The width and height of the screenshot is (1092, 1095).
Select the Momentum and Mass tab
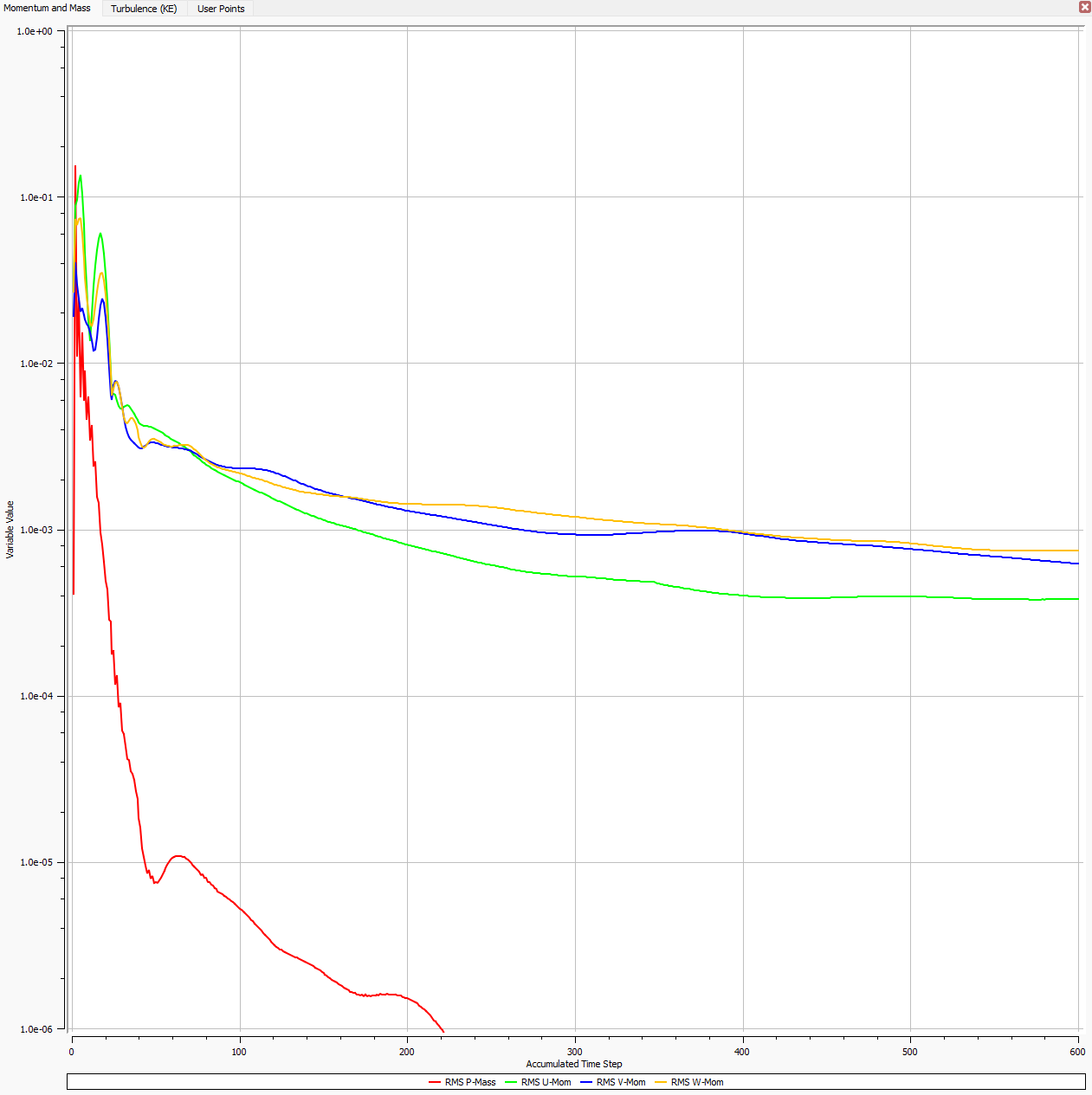pyautogui.click(x=48, y=8)
